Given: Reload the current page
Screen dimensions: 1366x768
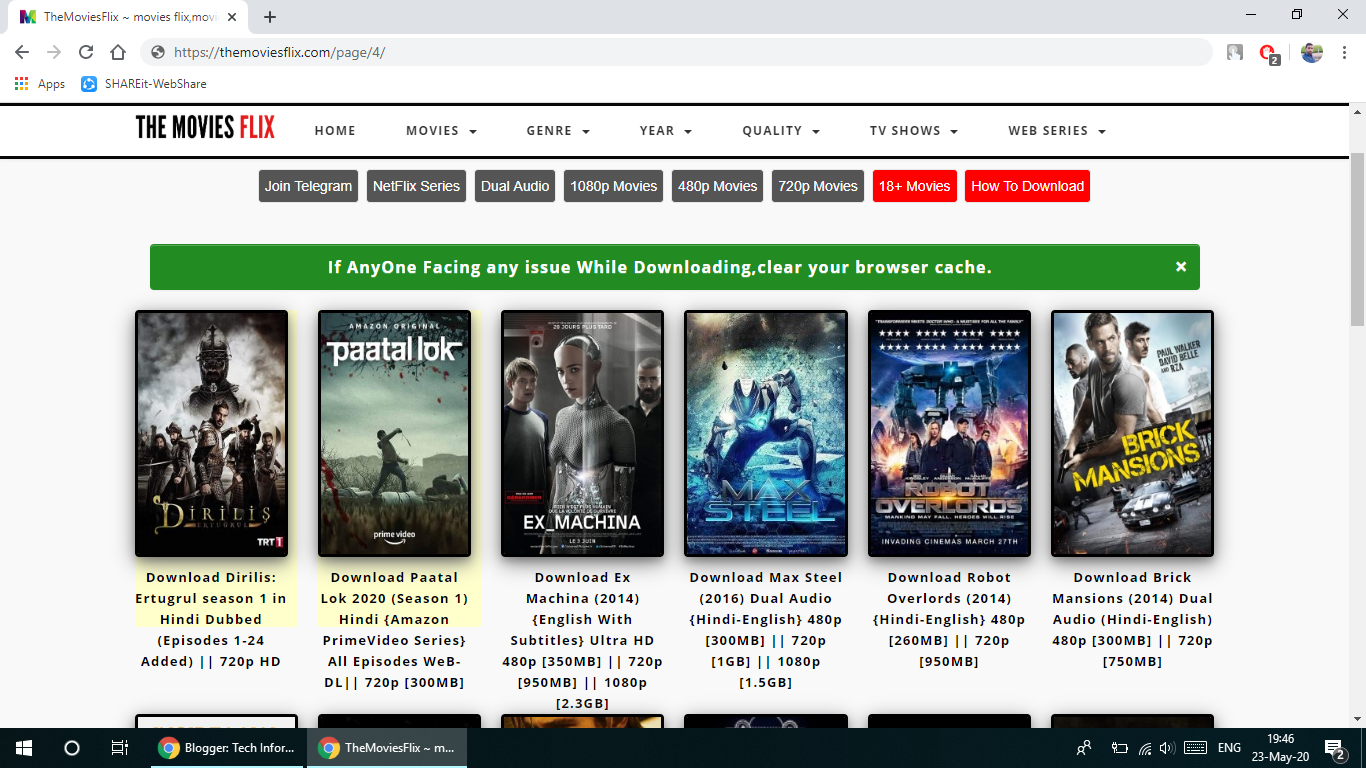Looking at the screenshot, I should pos(86,52).
